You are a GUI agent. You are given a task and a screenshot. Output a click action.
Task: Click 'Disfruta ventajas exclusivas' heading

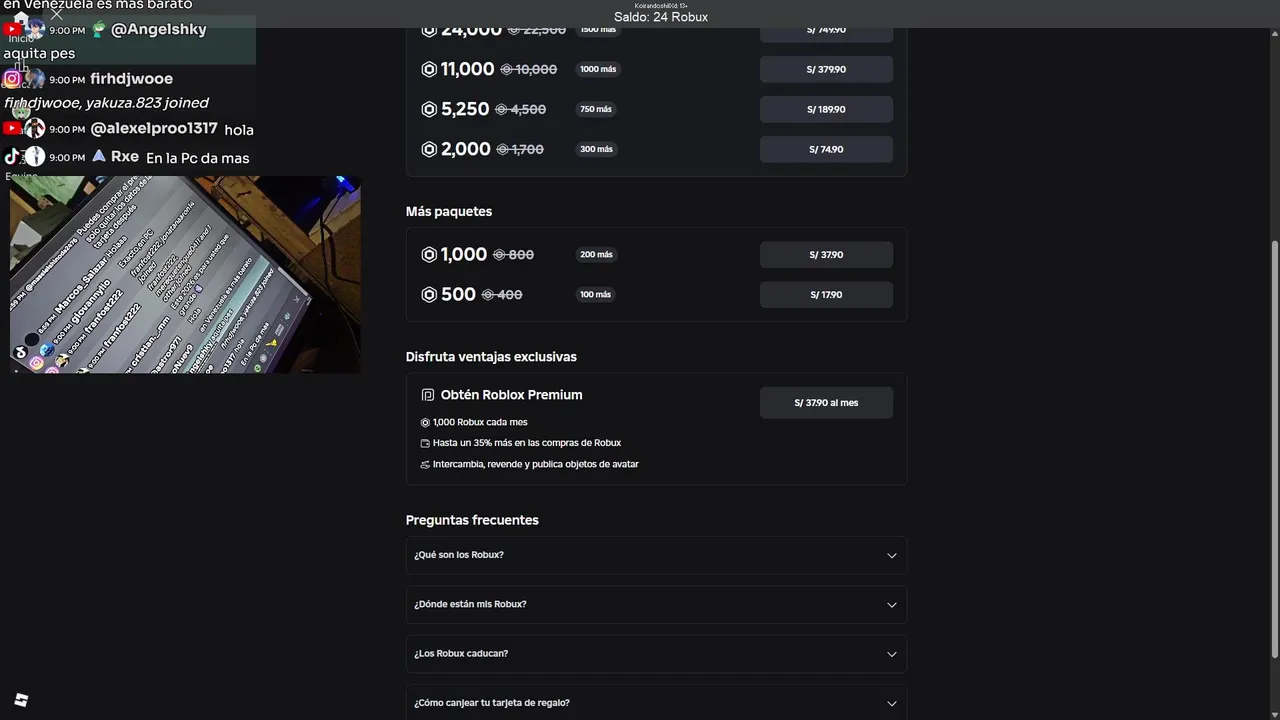tap(491, 356)
